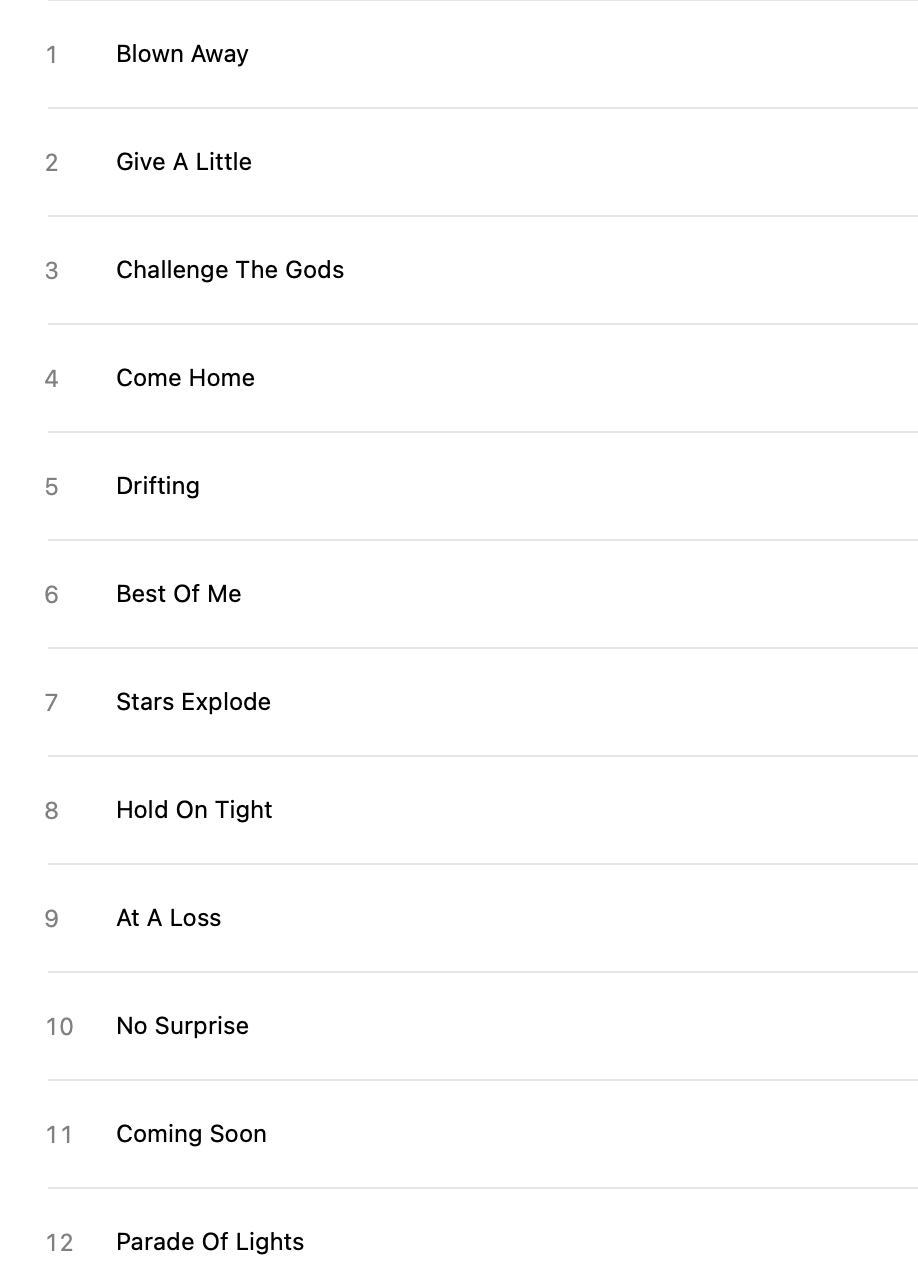The width and height of the screenshot is (918, 1284).
Task: Select the Stars Explode song
Action: coord(193,702)
